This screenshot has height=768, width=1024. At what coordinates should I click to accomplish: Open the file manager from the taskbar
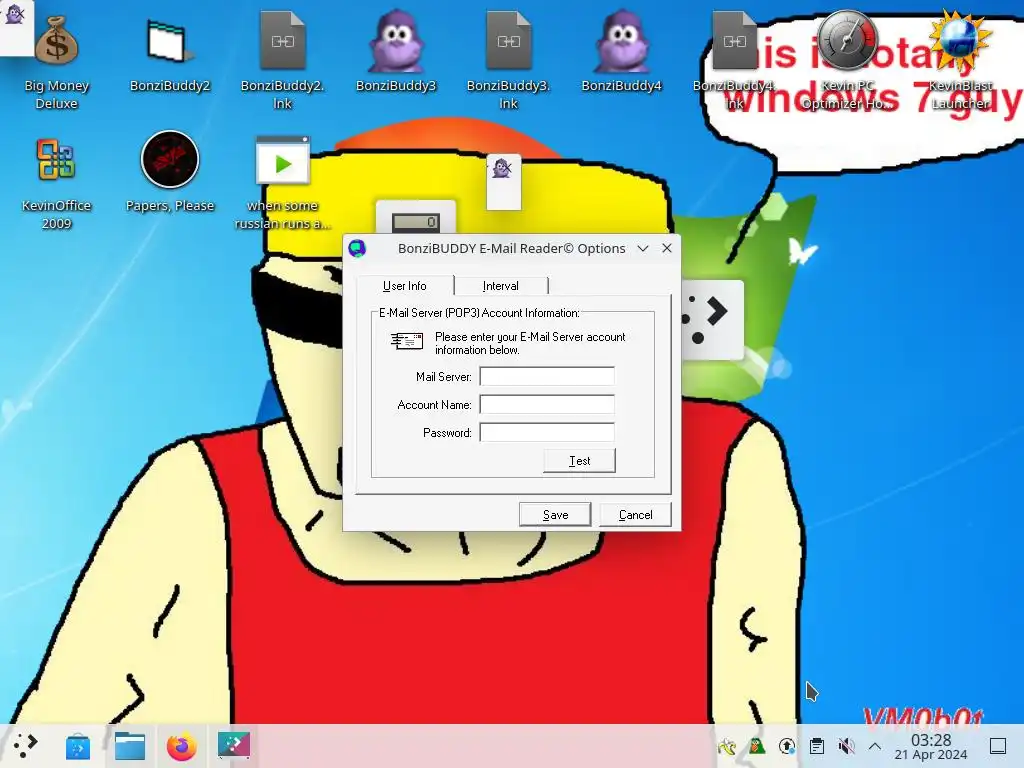[129, 746]
